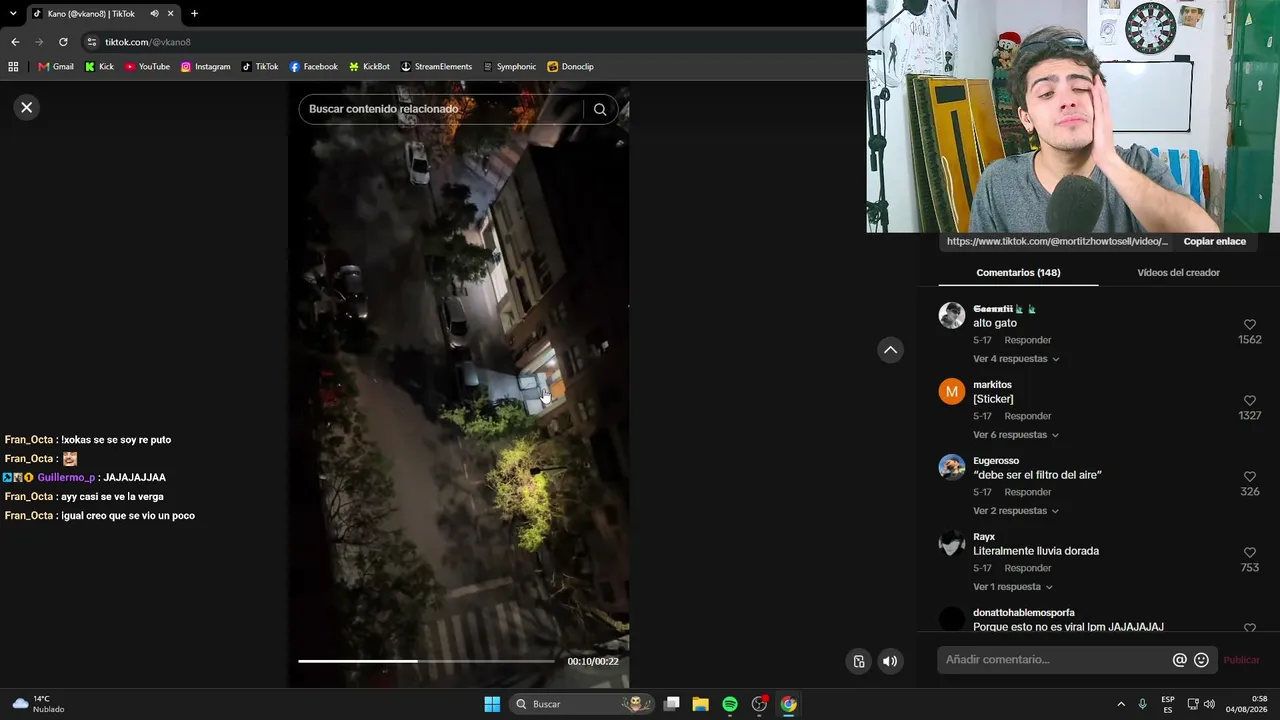This screenshot has width=1280, height=720.
Task: Switch to the Comentarios (148) tab
Action: [x=1018, y=273]
